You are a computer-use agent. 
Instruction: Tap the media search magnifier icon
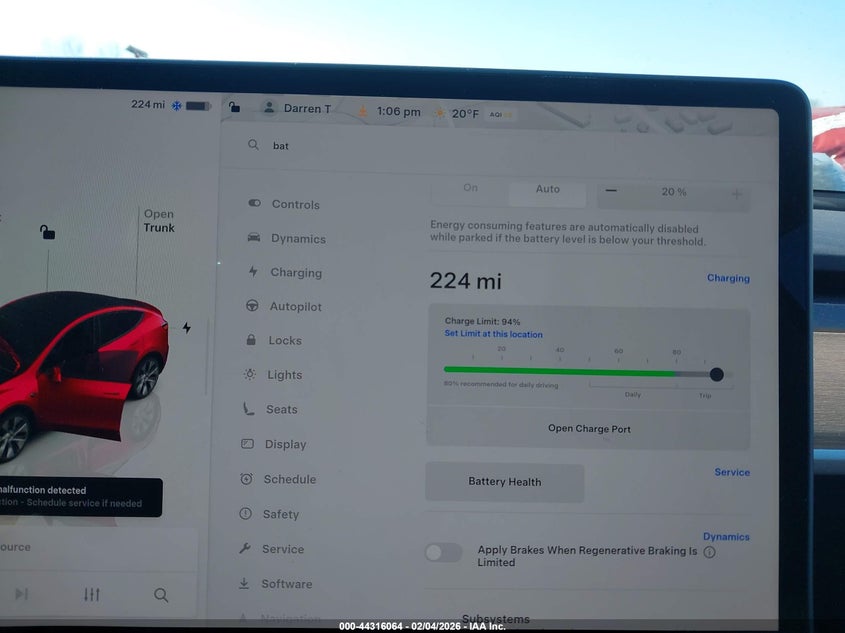(x=161, y=595)
